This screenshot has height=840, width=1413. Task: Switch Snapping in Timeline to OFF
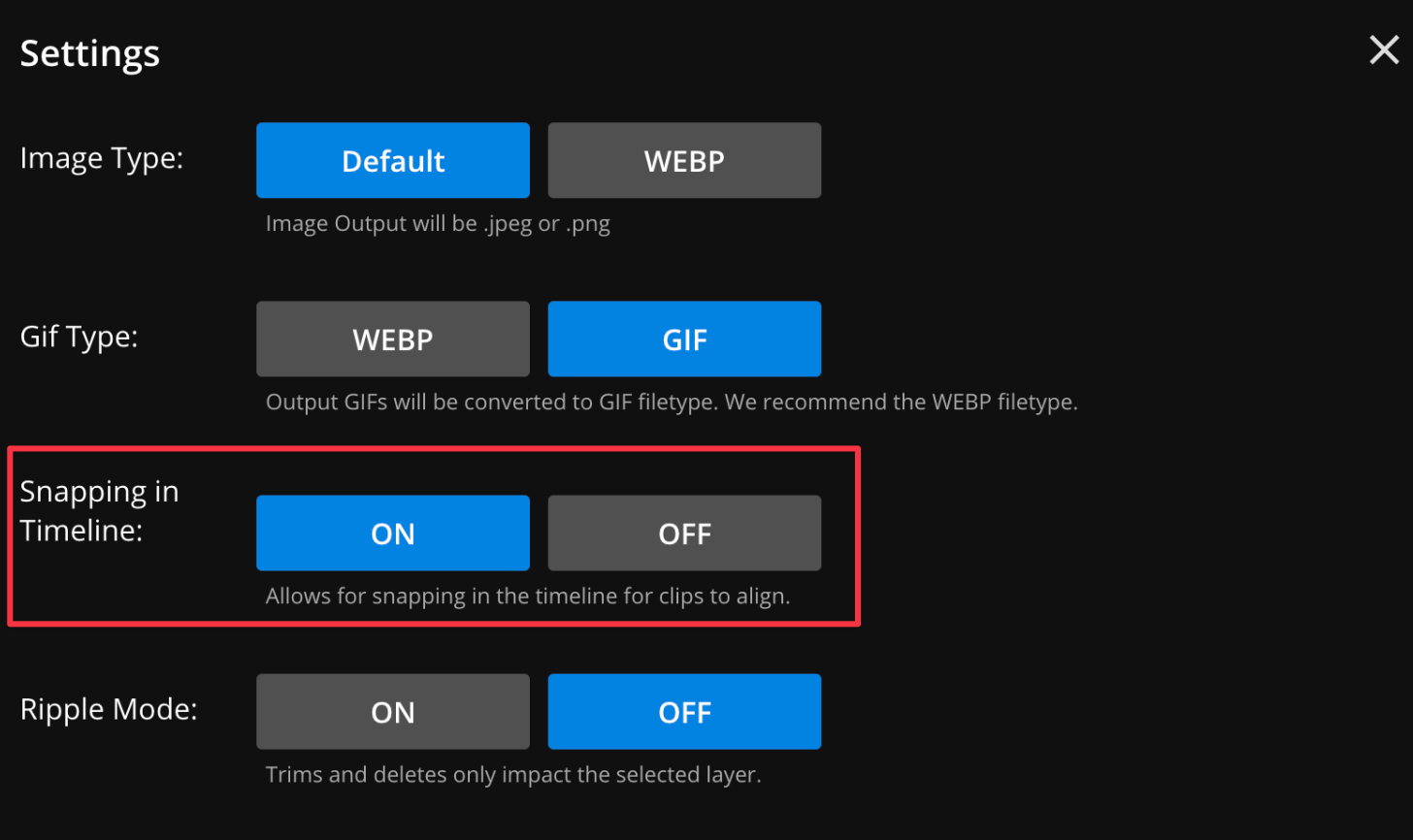684,533
